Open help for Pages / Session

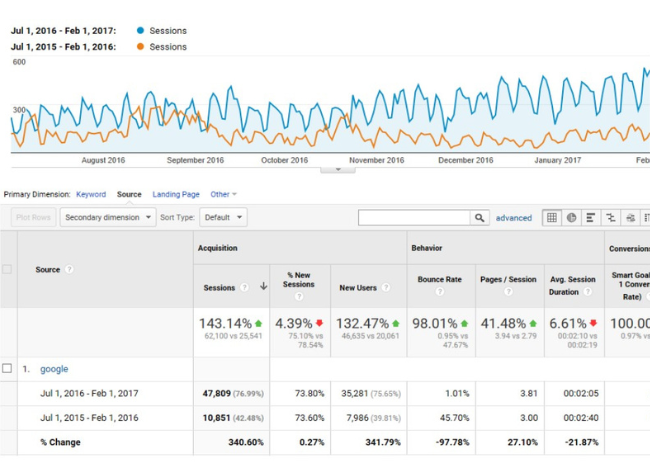tap(508, 292)
